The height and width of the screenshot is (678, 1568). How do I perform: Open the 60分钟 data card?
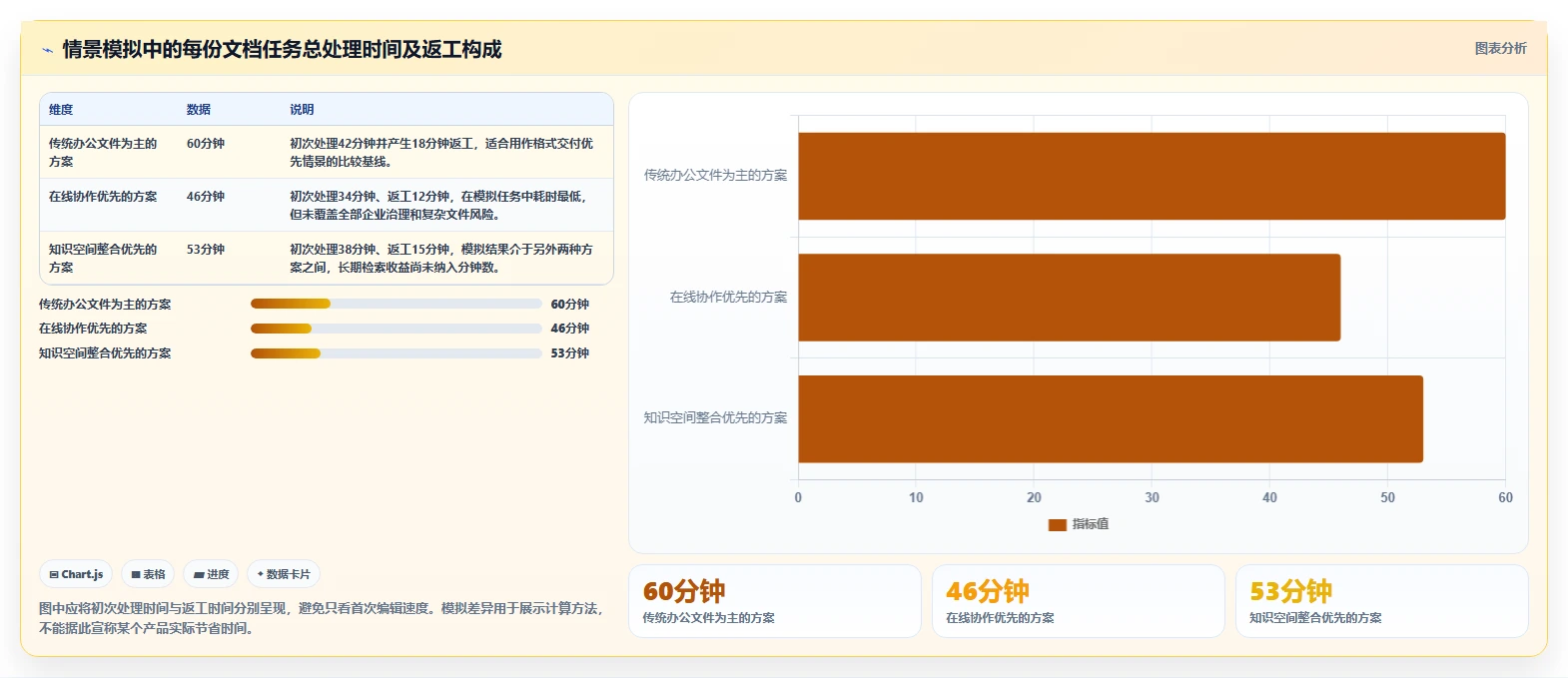(774, 601)
